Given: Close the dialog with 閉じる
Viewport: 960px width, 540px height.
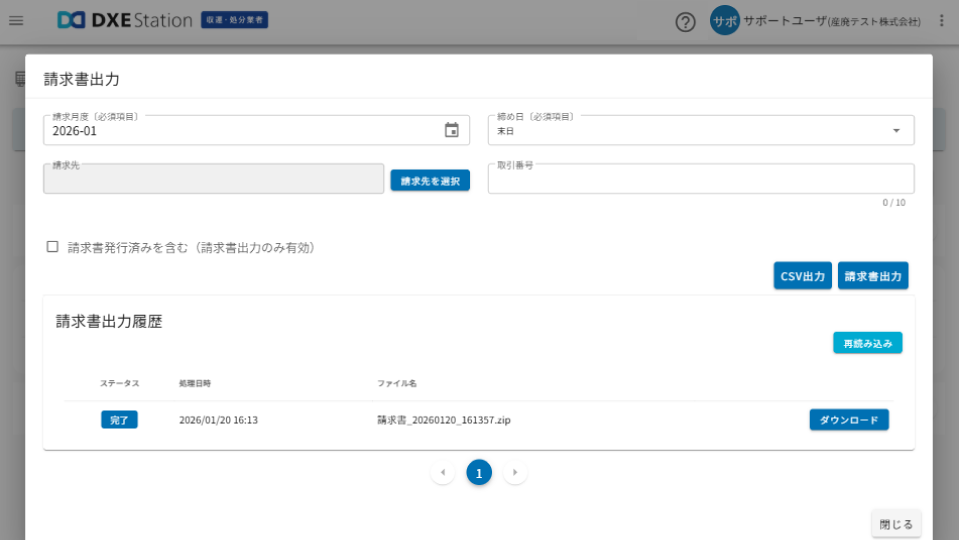Looking at the screenshot, I should coord(896,523).
